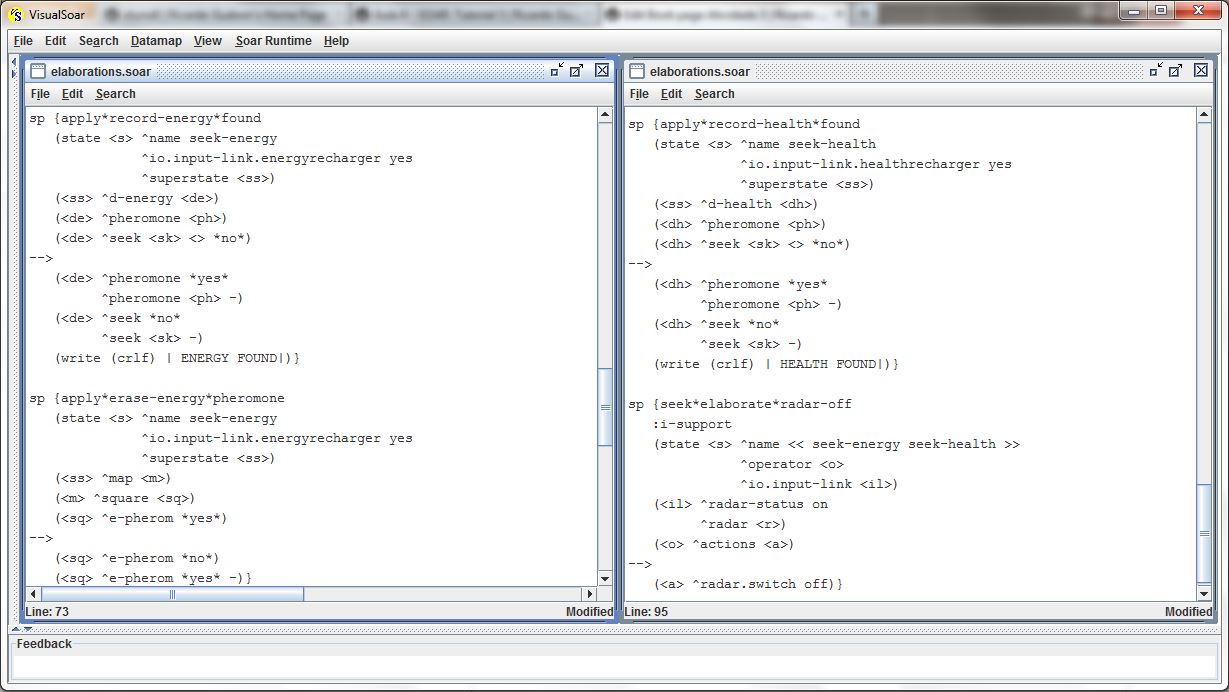This screenshot has height=692, width=1229.
Task: Iconify the left elaborations.soar editor frame
Action: pyautogui.click(x=556, y=70)
